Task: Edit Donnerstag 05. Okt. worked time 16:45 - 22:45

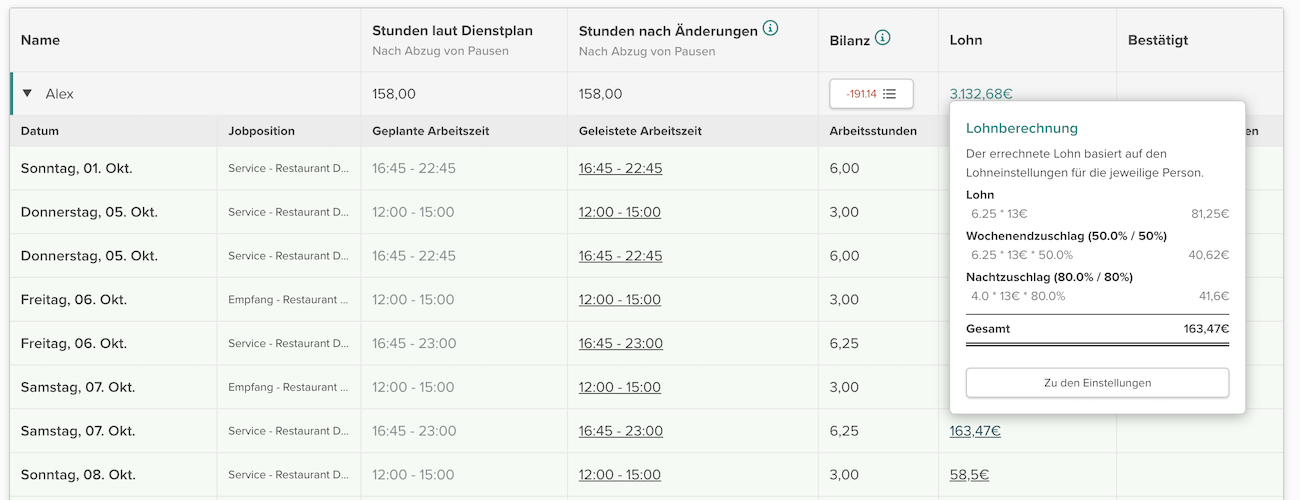Action: point(620,256)
